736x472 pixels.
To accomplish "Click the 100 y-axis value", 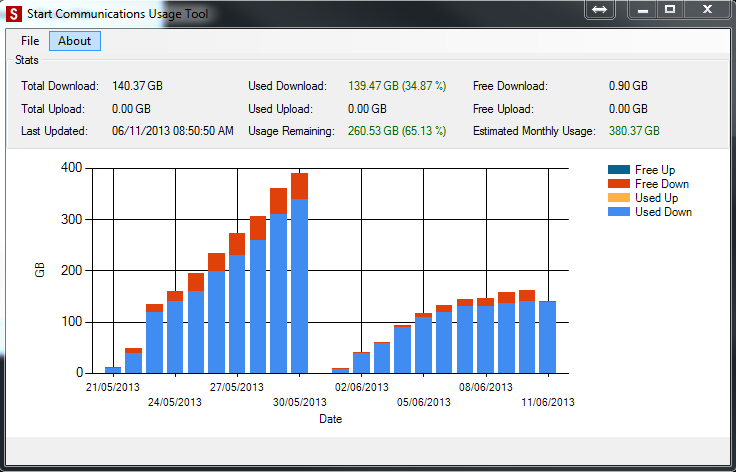I will 71,322.
